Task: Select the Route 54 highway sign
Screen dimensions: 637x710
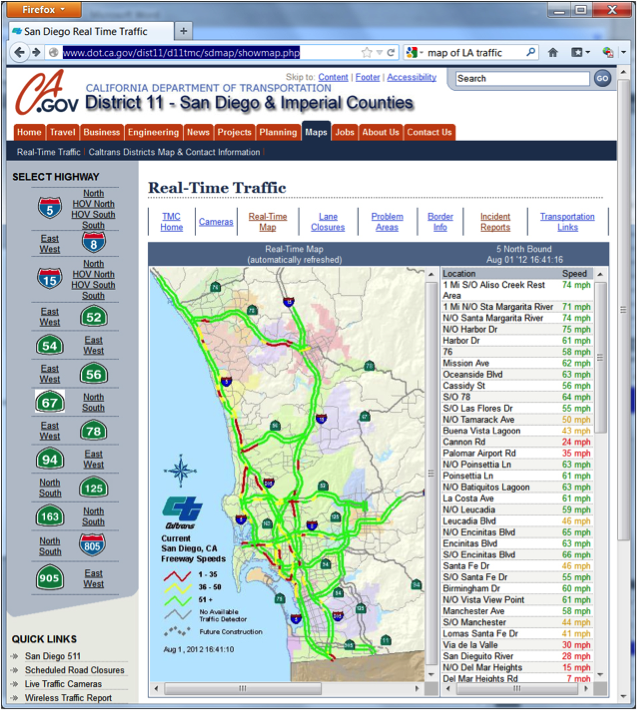Action: [x=50, y=346]
